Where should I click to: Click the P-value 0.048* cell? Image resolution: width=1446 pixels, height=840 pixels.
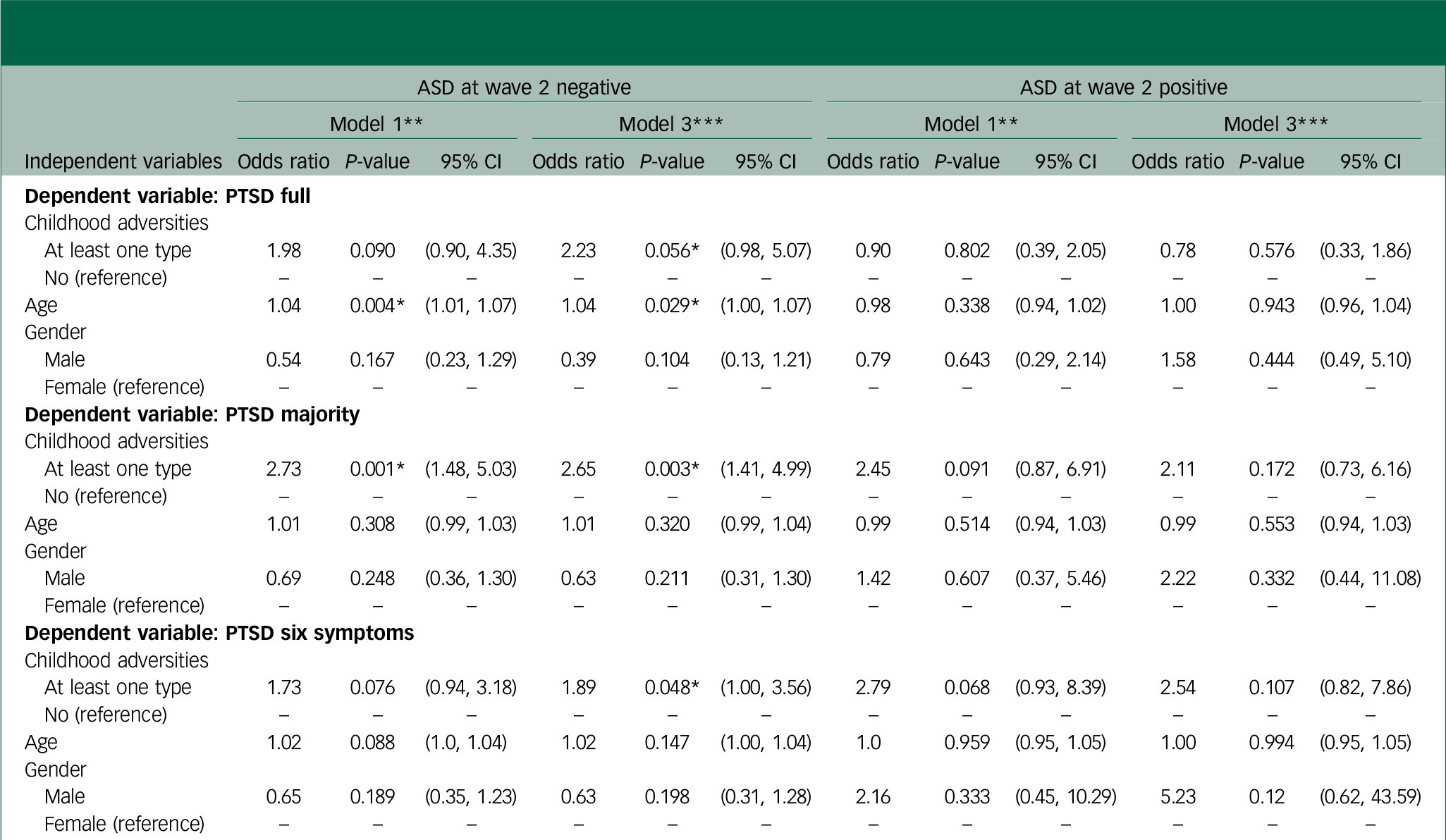pyautogui.click(x=671, y=687)
